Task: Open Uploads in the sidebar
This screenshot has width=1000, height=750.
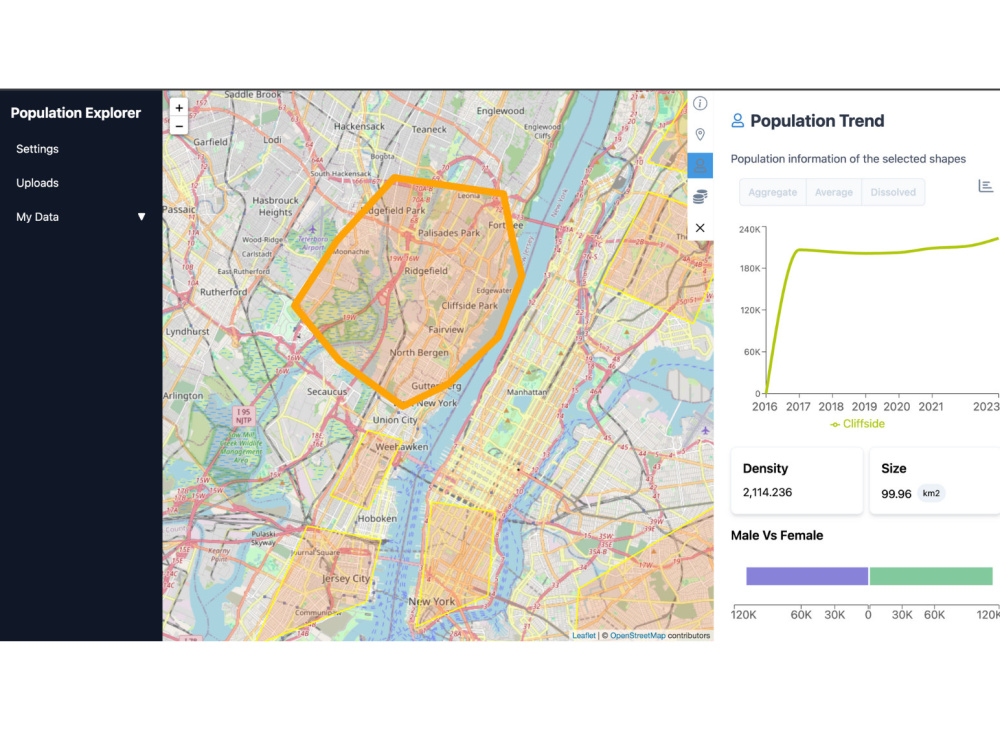Action: pyautogui.click(x=37, y=183)
